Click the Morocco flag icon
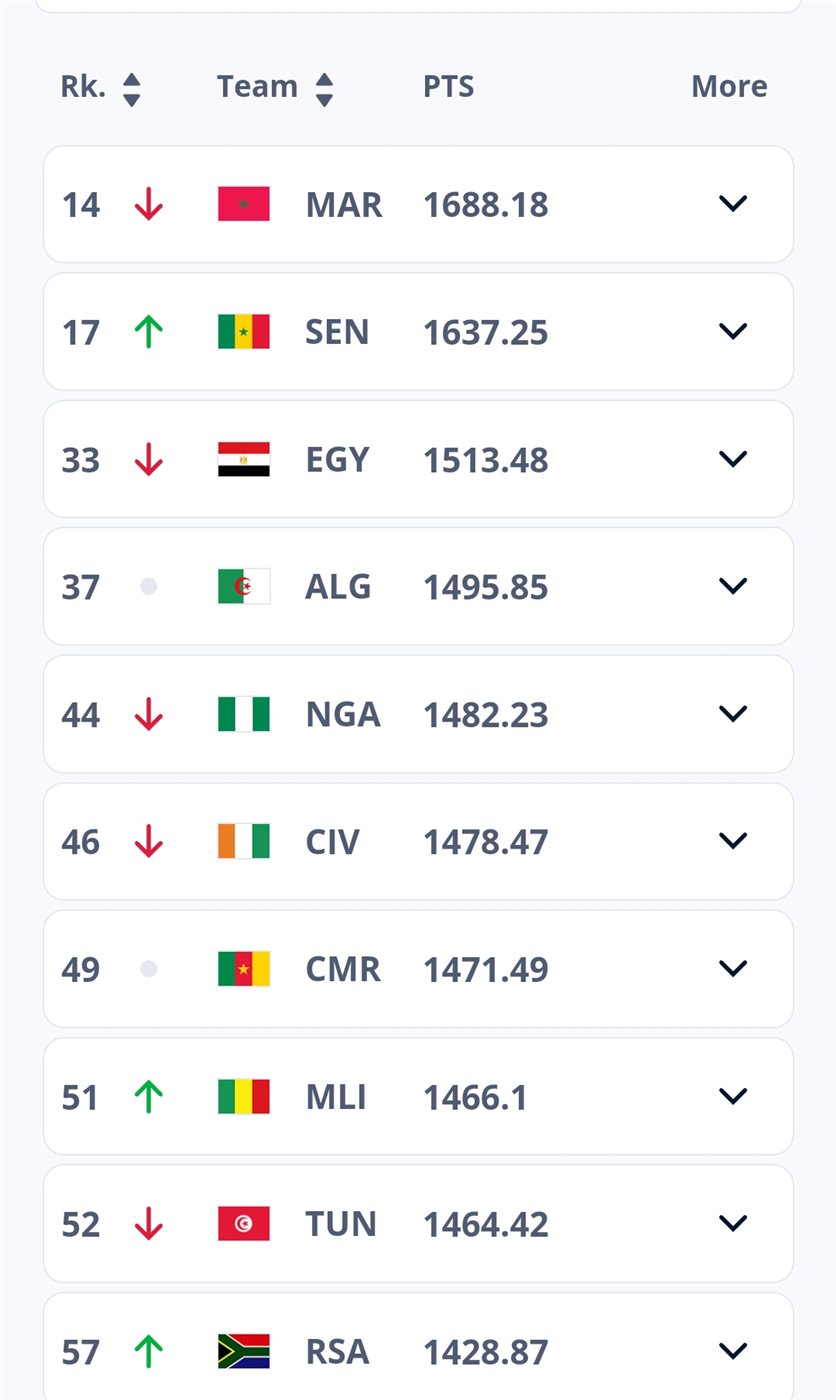 244,204
